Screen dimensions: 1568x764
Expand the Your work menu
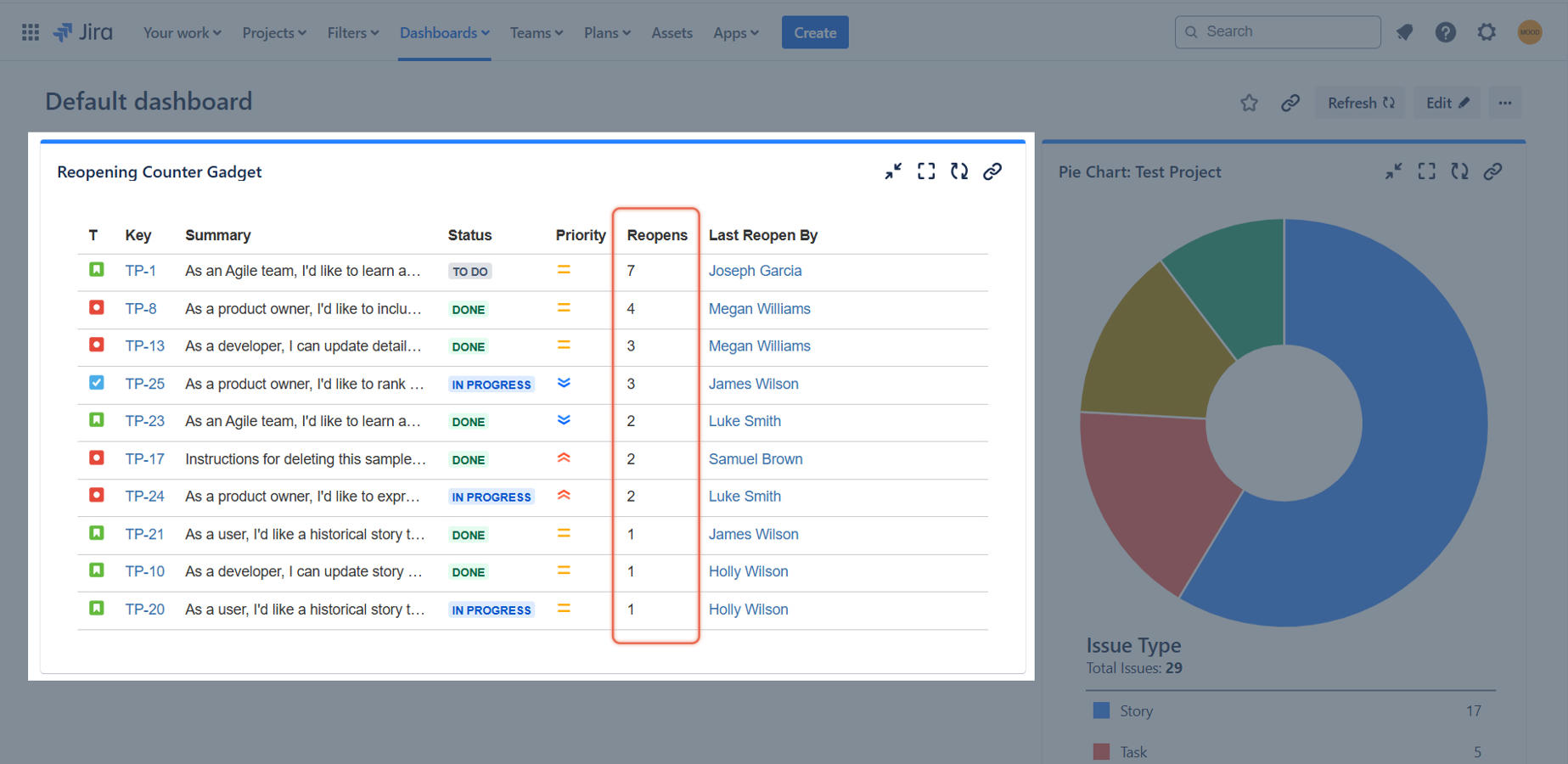[x=183, y=32]
